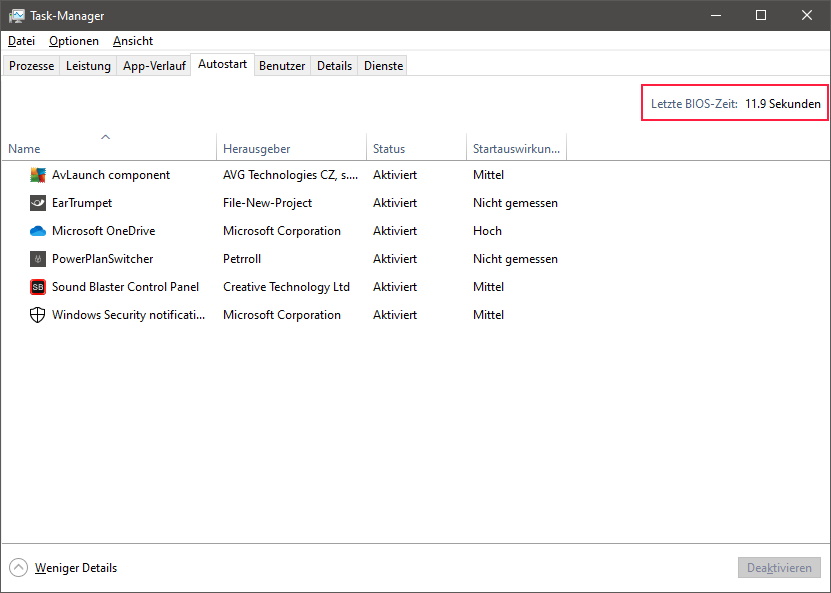Click the Task-Manager title bar icon
Image resolution: width=831 pixels, height=593 pixels.
(x=16, y=15)
